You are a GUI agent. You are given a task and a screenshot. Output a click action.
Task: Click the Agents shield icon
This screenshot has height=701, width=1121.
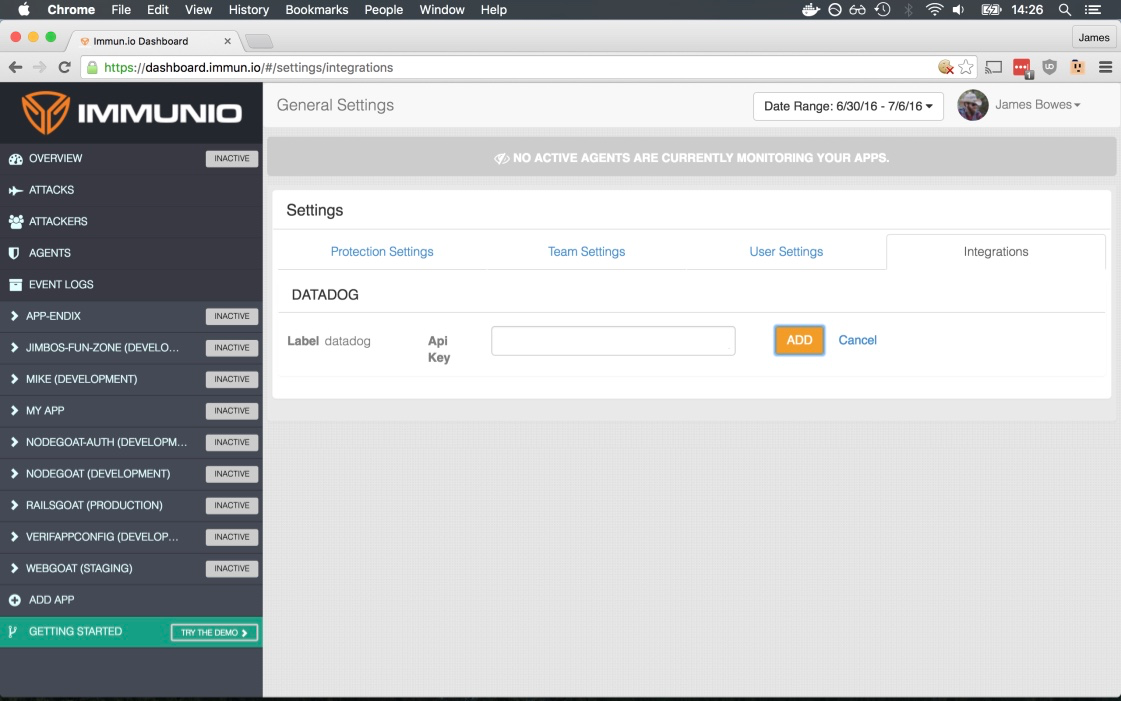16,252
